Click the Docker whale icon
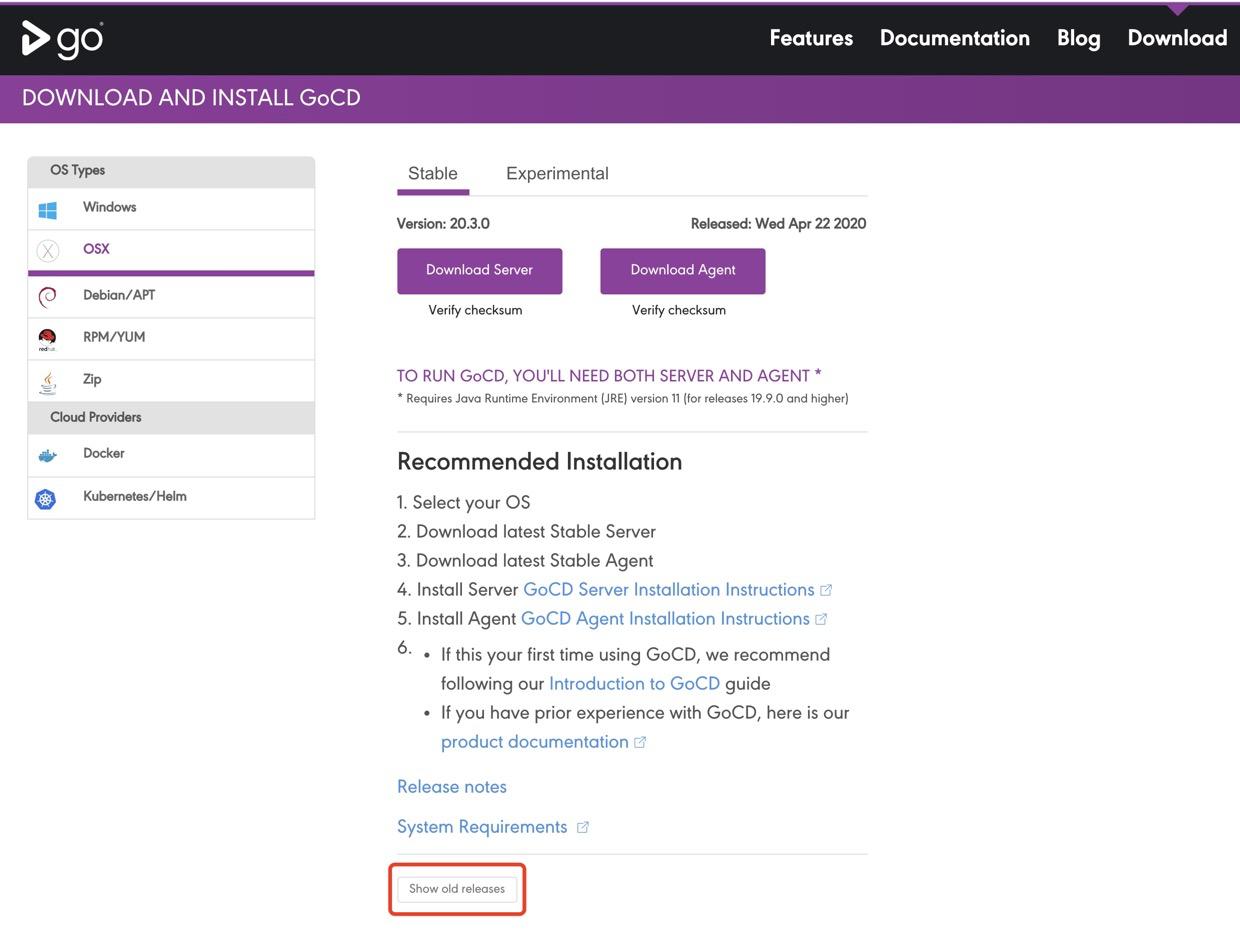This screenshot has width=1240, height=935. tap(47, 455)
